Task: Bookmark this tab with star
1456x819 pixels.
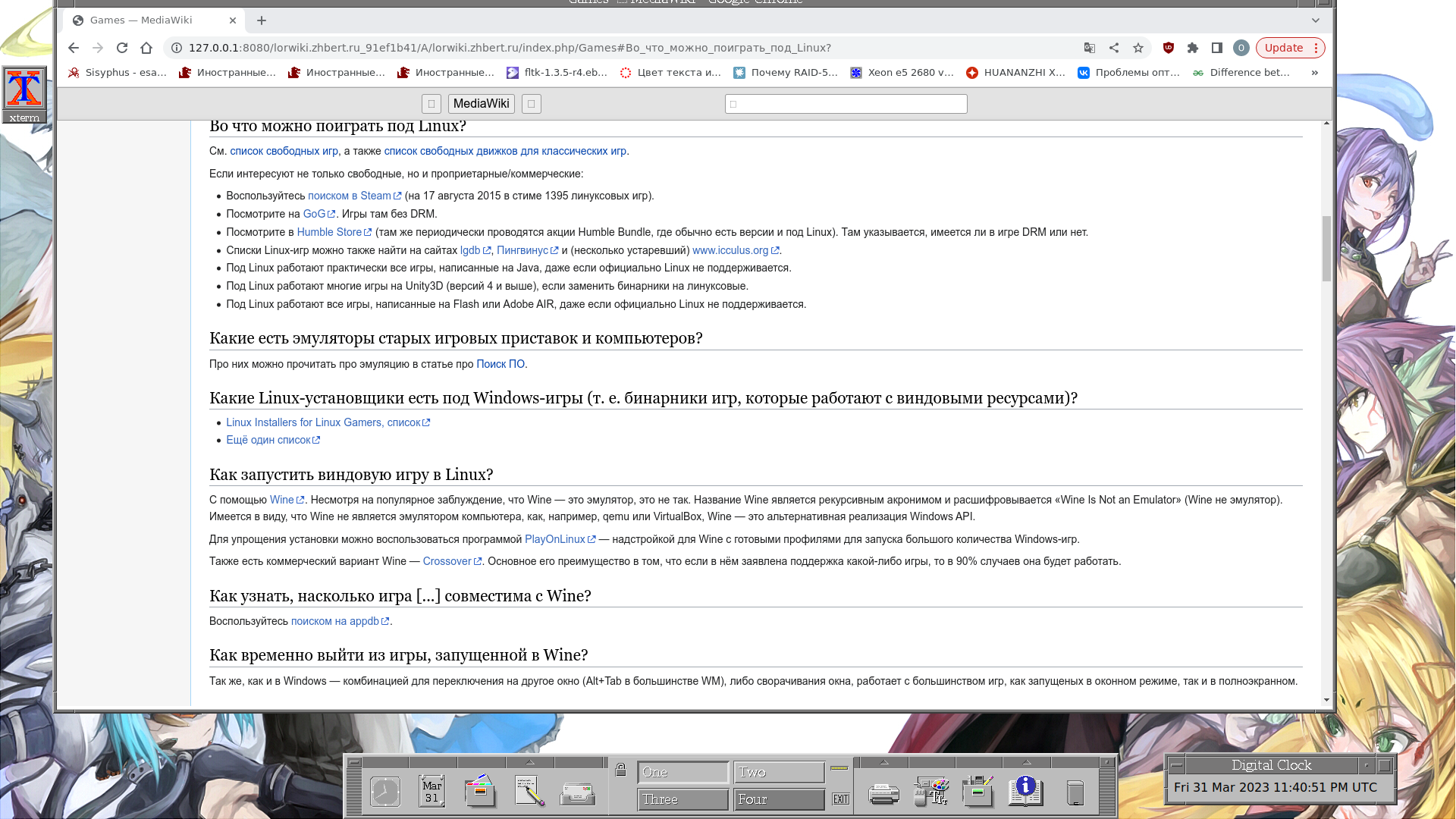Action: pyautogui.click(x=1138, y=48)
